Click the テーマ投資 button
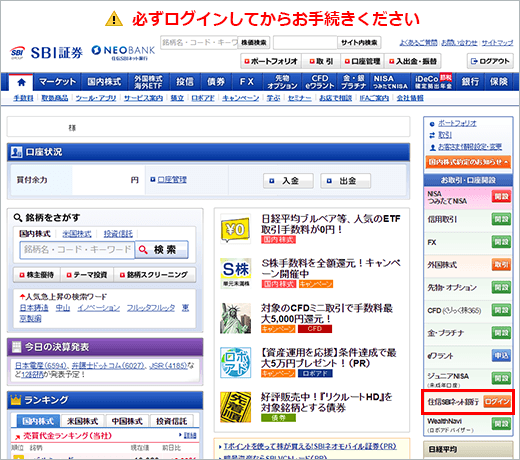The height and width of the screenshot is (460, 520). 87,275
